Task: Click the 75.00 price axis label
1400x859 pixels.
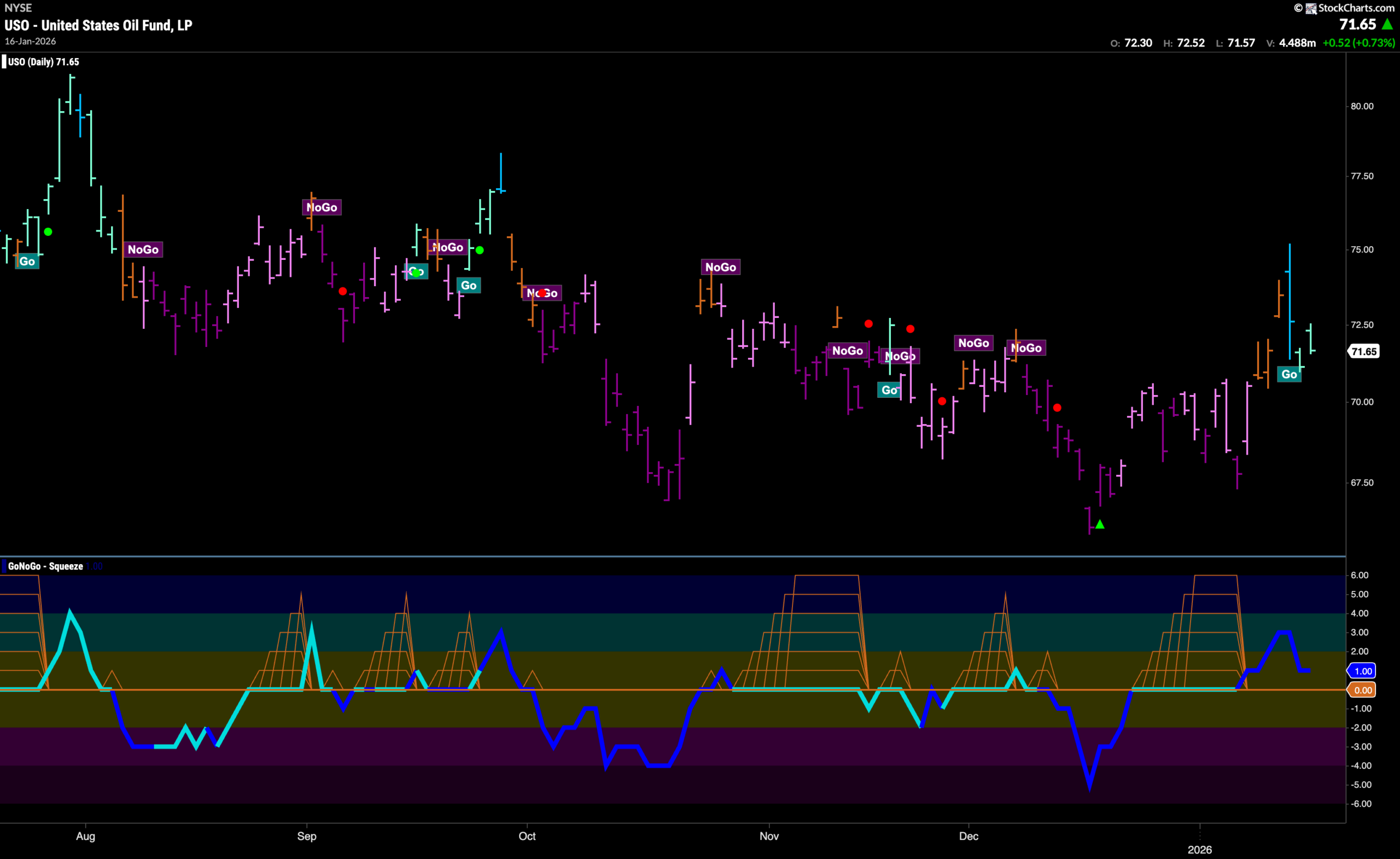Action: [1362, 249]
